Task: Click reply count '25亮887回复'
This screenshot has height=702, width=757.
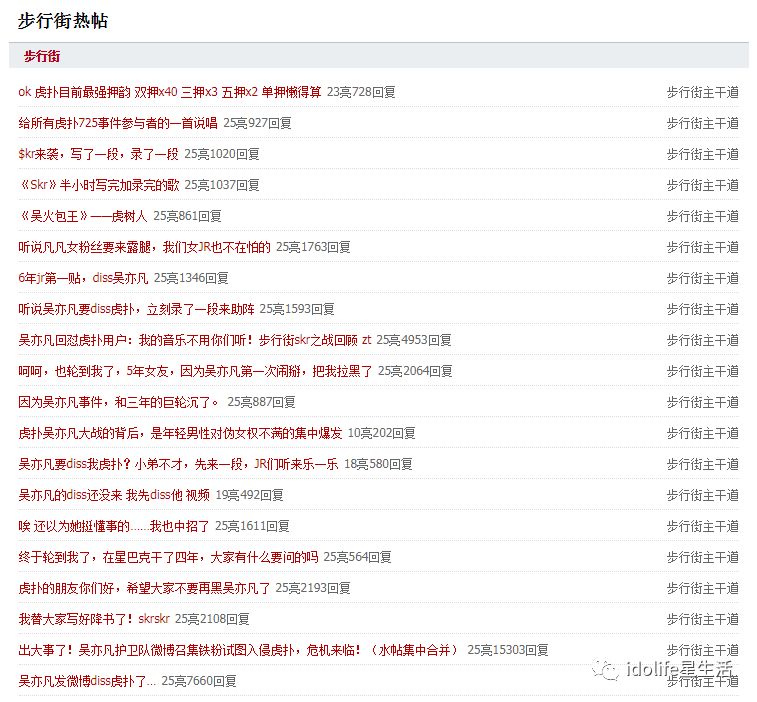Action: (261, 402)
